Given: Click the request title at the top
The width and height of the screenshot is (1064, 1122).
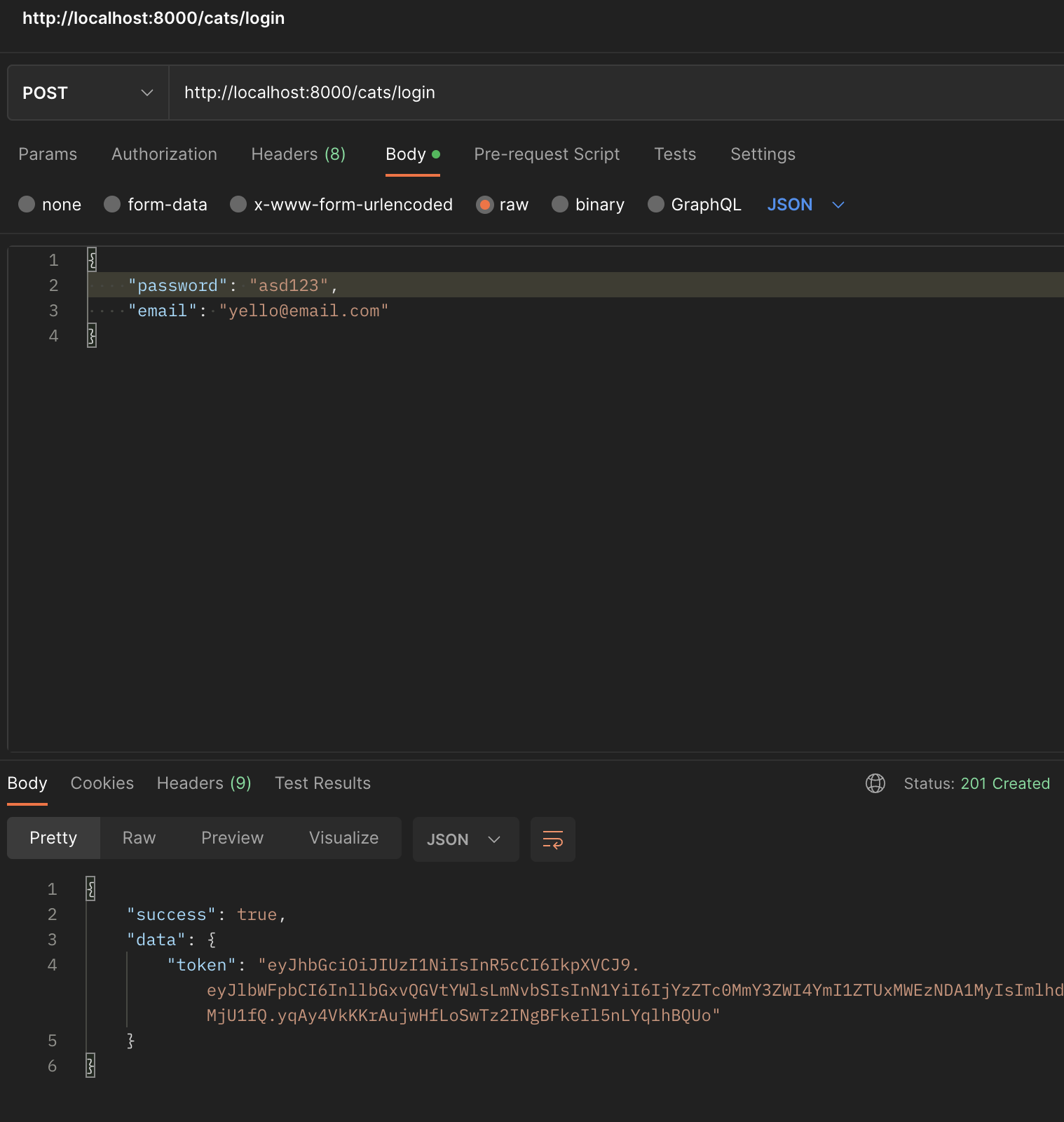Looking at the screenshot, I should (x=154, y=18).
